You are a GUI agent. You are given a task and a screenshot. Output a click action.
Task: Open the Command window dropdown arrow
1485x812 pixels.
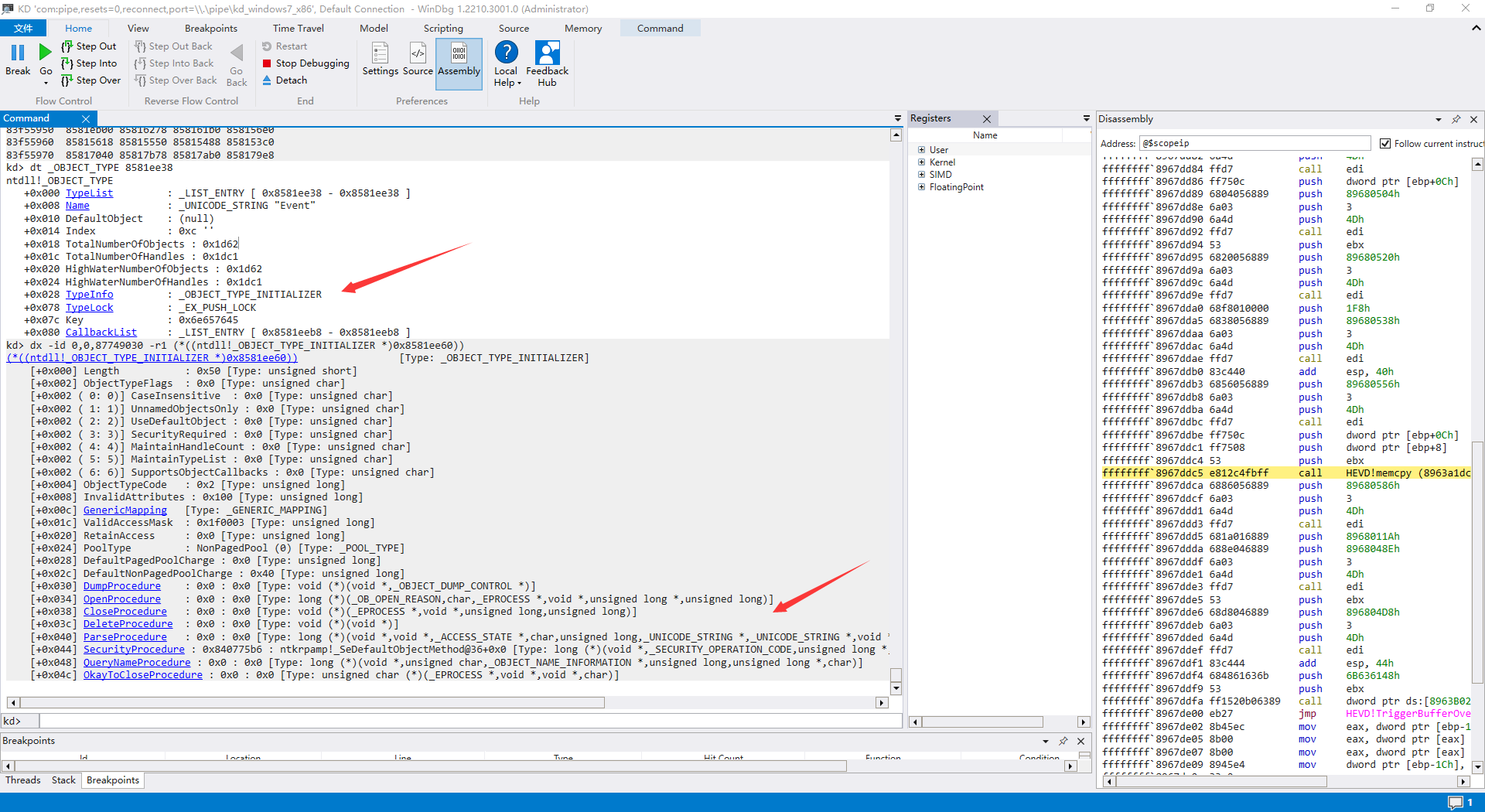pos(898,119)
